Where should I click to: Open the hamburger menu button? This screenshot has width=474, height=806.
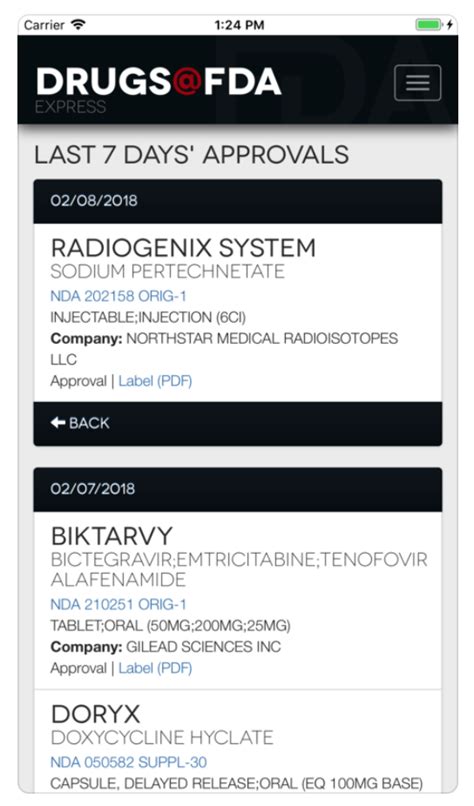417,83
